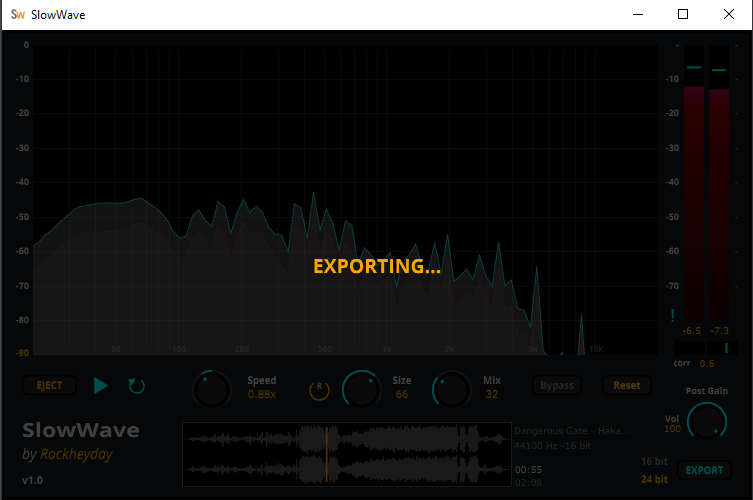Click the Size value 66
The image size is (753, 500).
point(402,394)
